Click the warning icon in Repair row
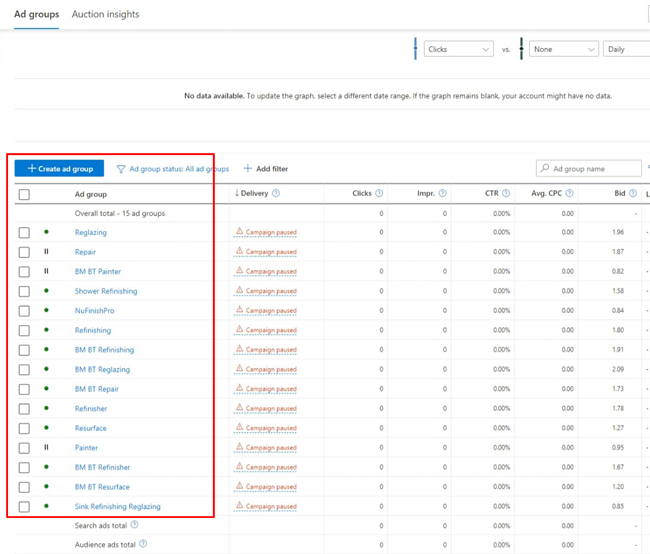Viewport: 650px width, 554px height. [x=239, y=250]
